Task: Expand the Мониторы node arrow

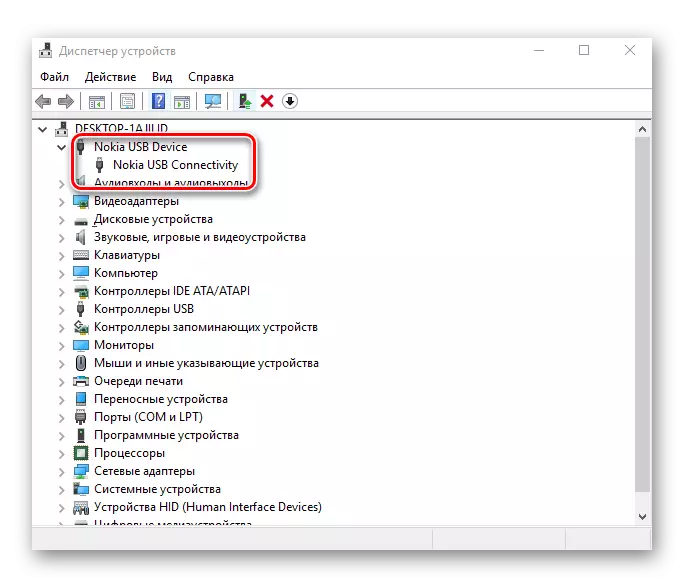Action: [62, 346]
